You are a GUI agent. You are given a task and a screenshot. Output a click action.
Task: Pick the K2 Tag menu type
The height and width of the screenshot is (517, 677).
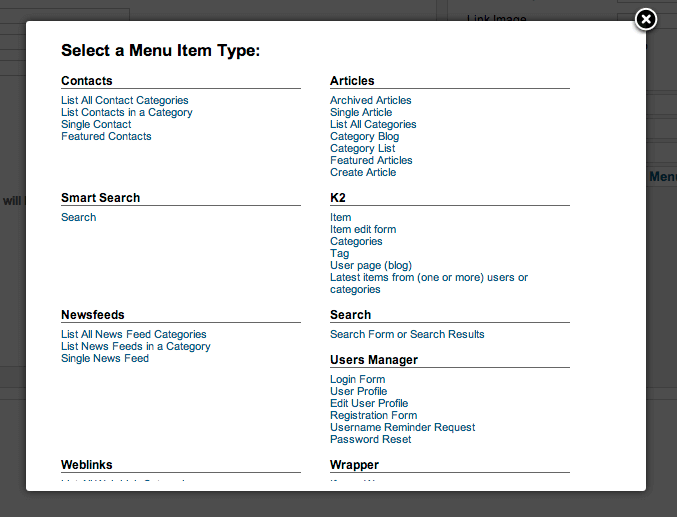[x=339, y=254]
